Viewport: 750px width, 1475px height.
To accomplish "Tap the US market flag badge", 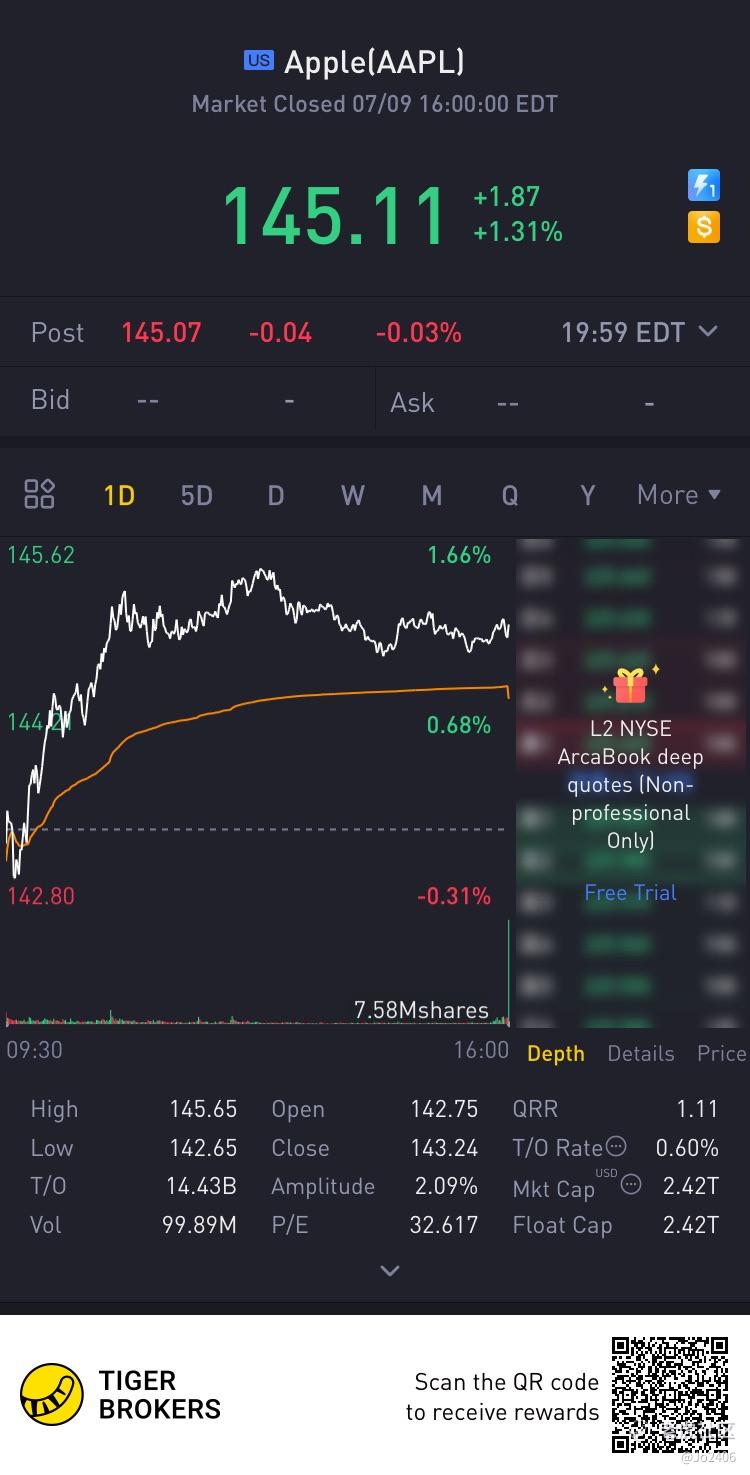I will click(x=259, y=61).
